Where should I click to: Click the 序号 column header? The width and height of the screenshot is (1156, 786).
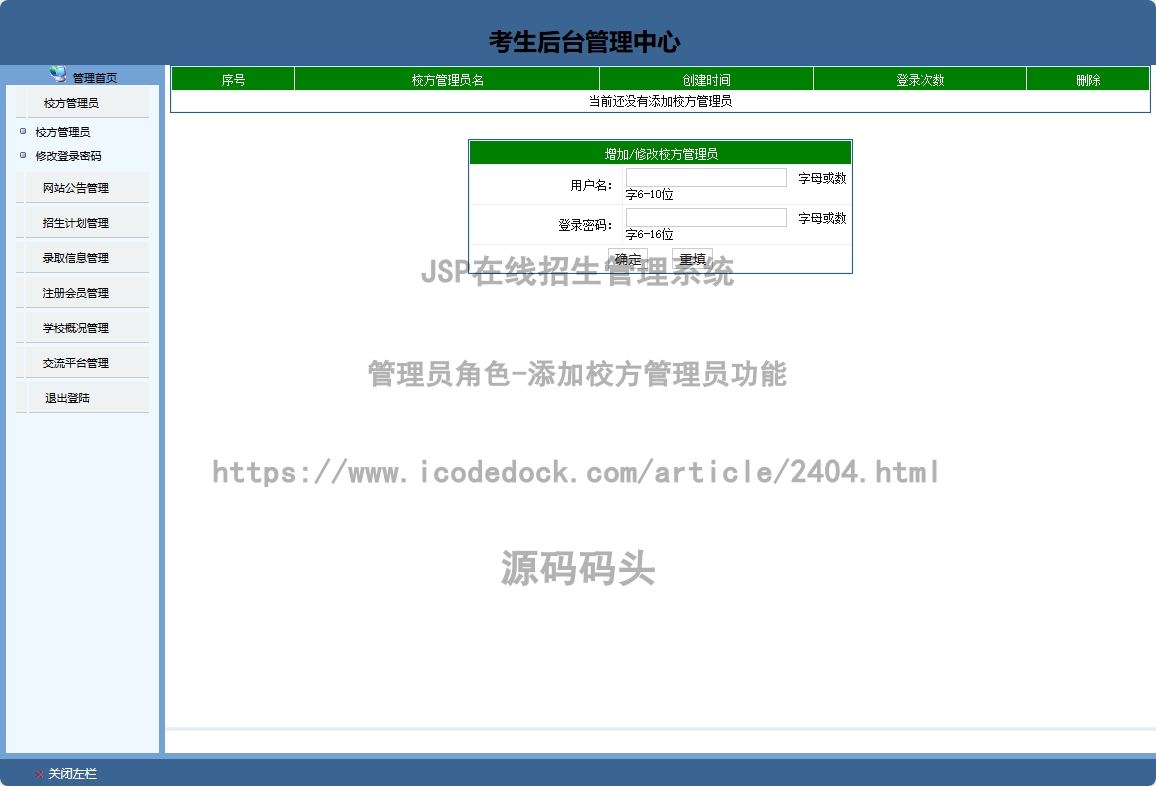[233, 80]
